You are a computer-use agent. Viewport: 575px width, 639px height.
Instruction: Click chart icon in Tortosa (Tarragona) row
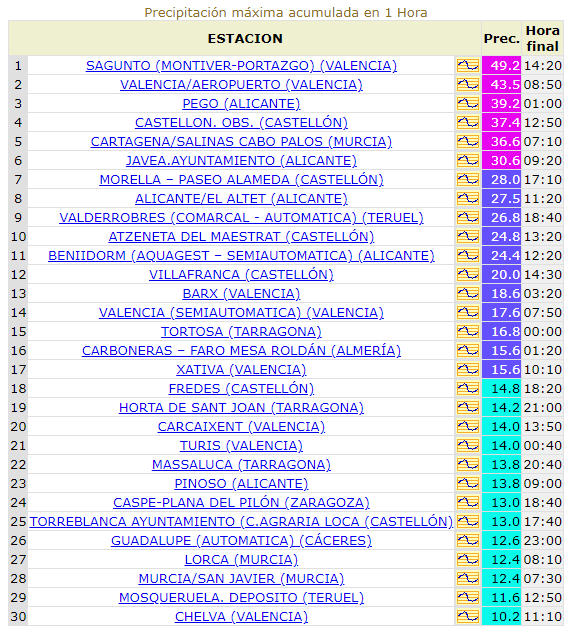467,332
